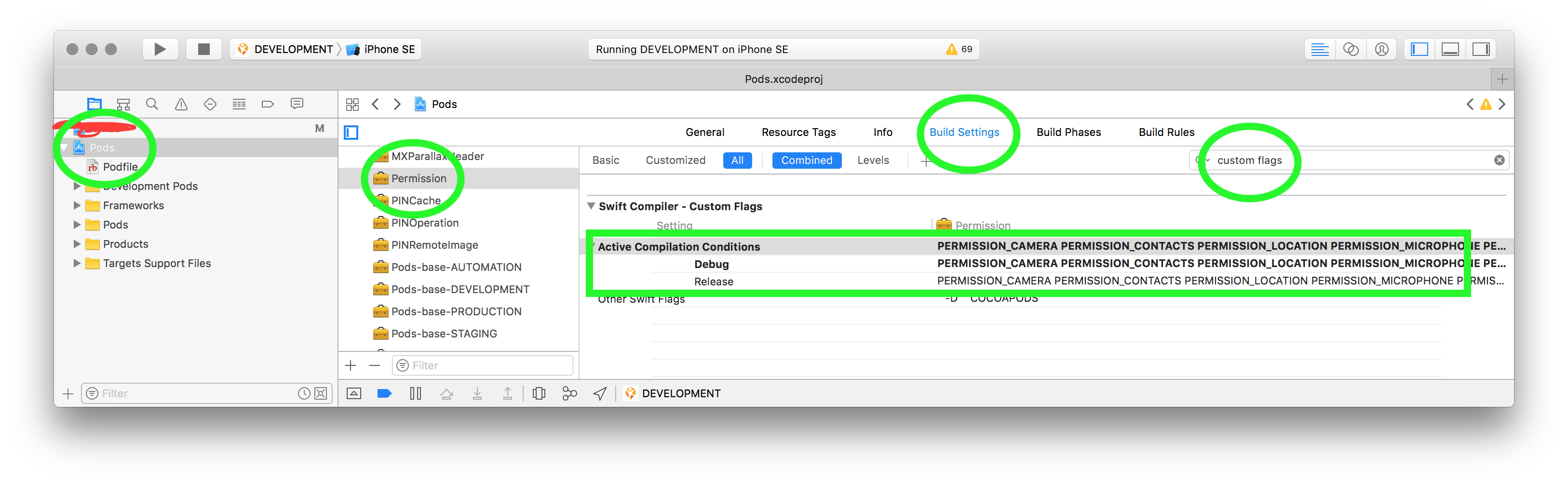Click the Pods breadcrumb in jump bar
The width and height of the screenshot is (1568, 484).
click(436, 104)
